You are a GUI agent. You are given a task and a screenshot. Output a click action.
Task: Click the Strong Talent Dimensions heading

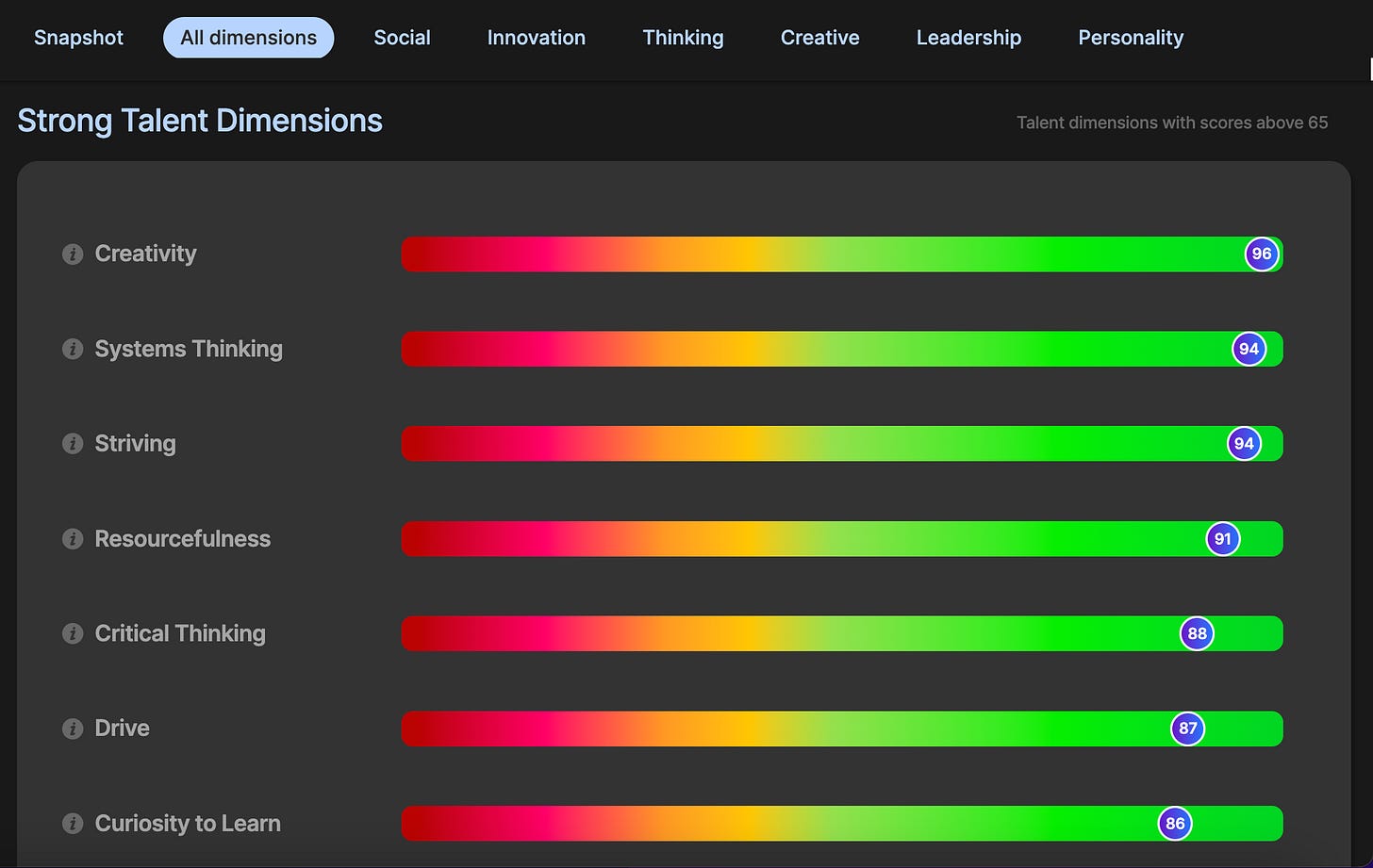[200, 122]
